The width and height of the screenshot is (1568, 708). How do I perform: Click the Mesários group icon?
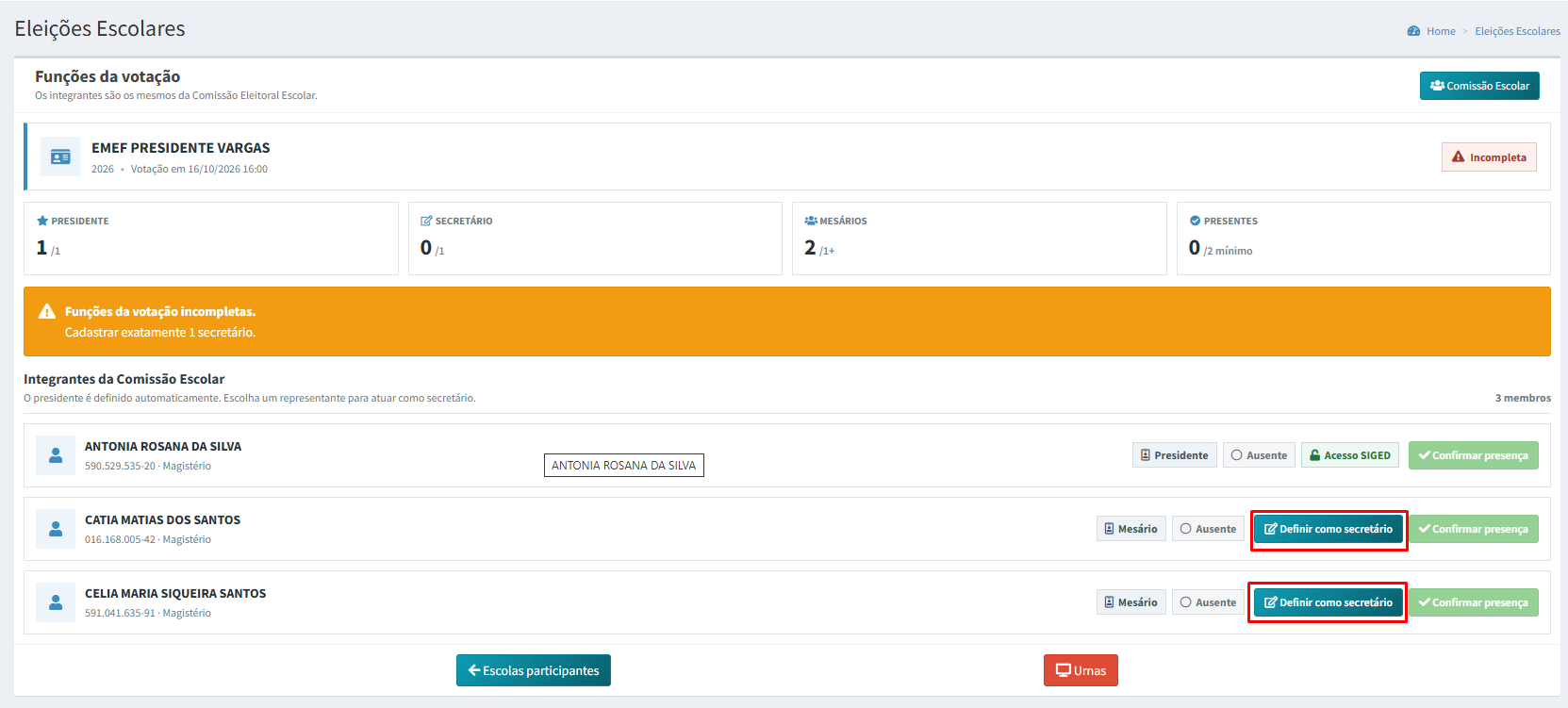tap(811, 221)
